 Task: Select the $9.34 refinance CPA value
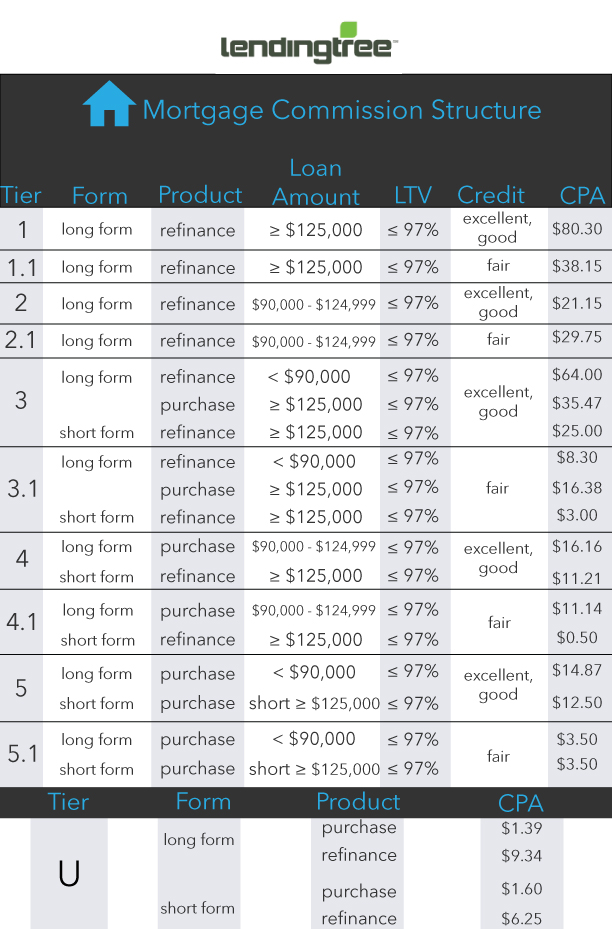click(521, 856)
